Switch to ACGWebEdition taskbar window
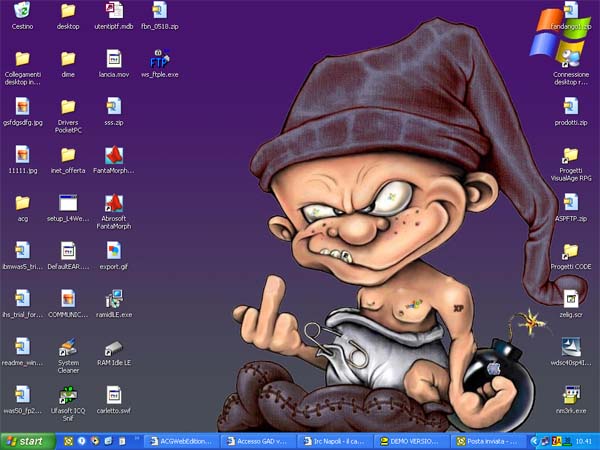Image resolution: width=600 pixels, height=450 pixels. click(181, 442)
